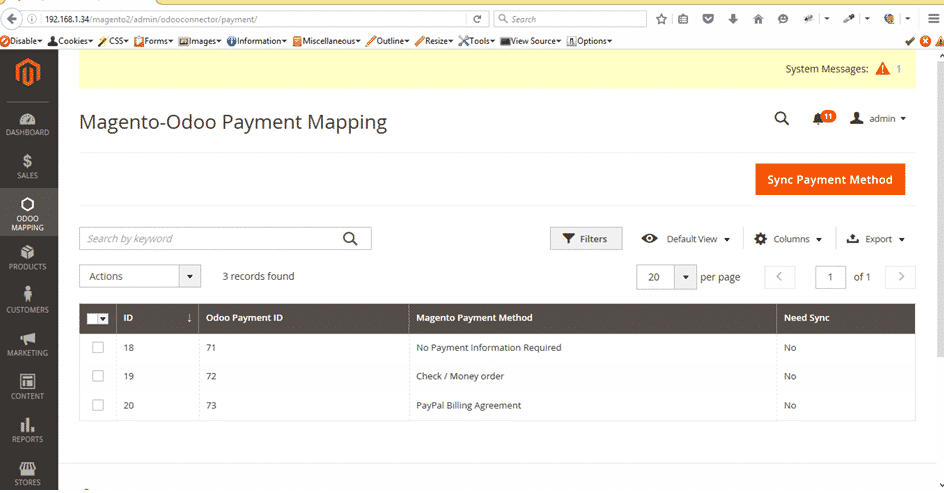This screenshot has height=493, width=944.
Task: Select the checkbox for row ID 19
Action: tap(98, 376)
